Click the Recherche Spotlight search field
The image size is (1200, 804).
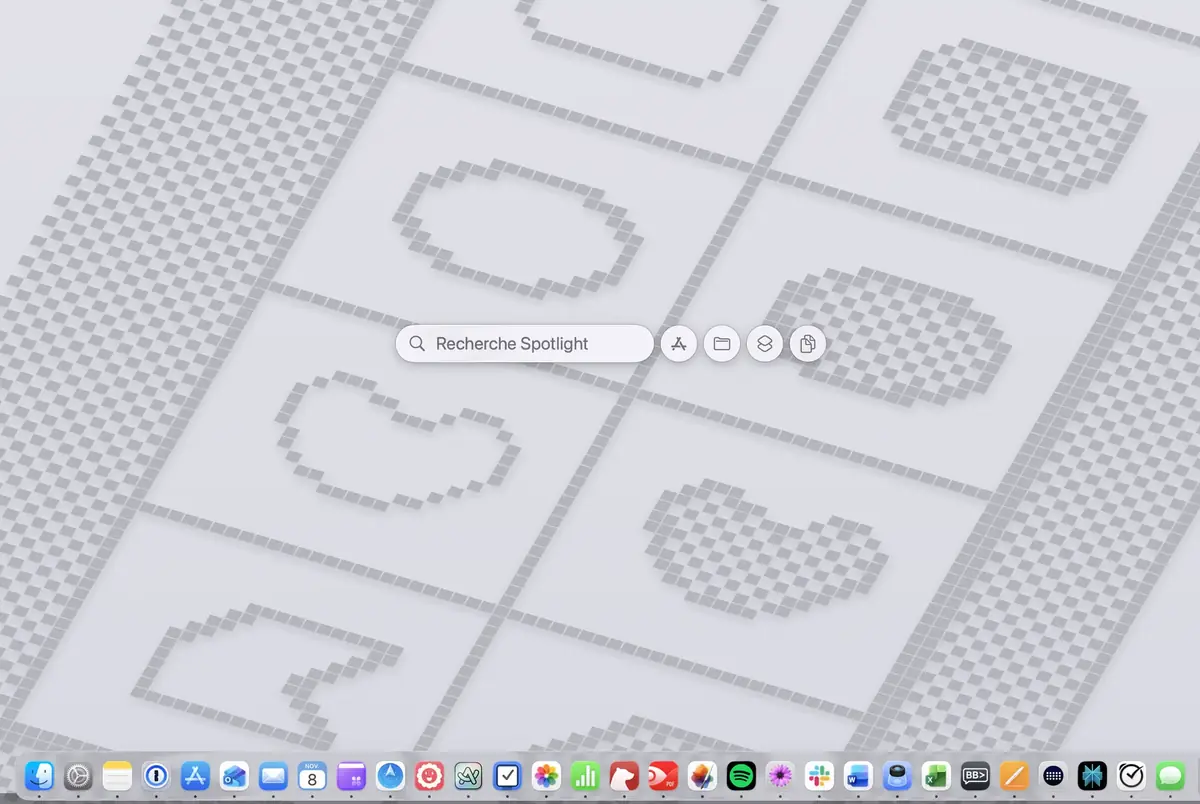point(523,343)
